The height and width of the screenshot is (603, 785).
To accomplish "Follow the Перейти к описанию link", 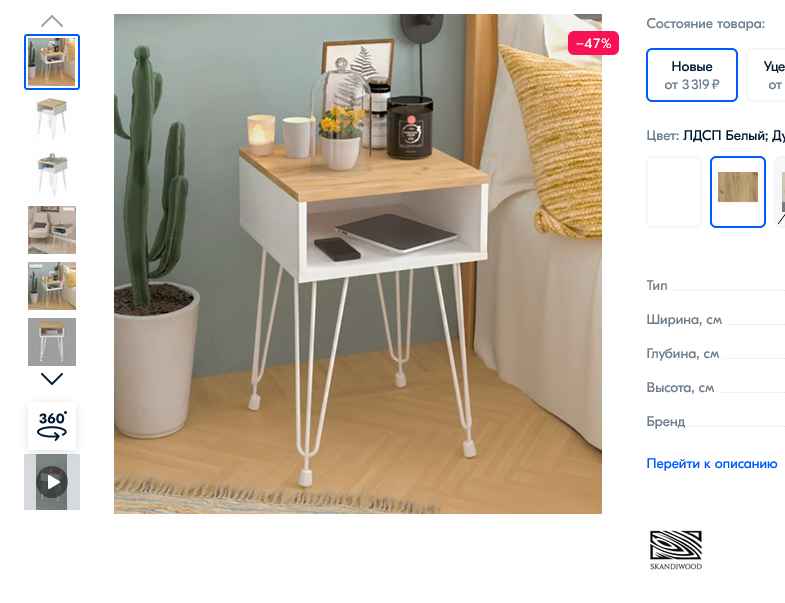I will point(711,464).
